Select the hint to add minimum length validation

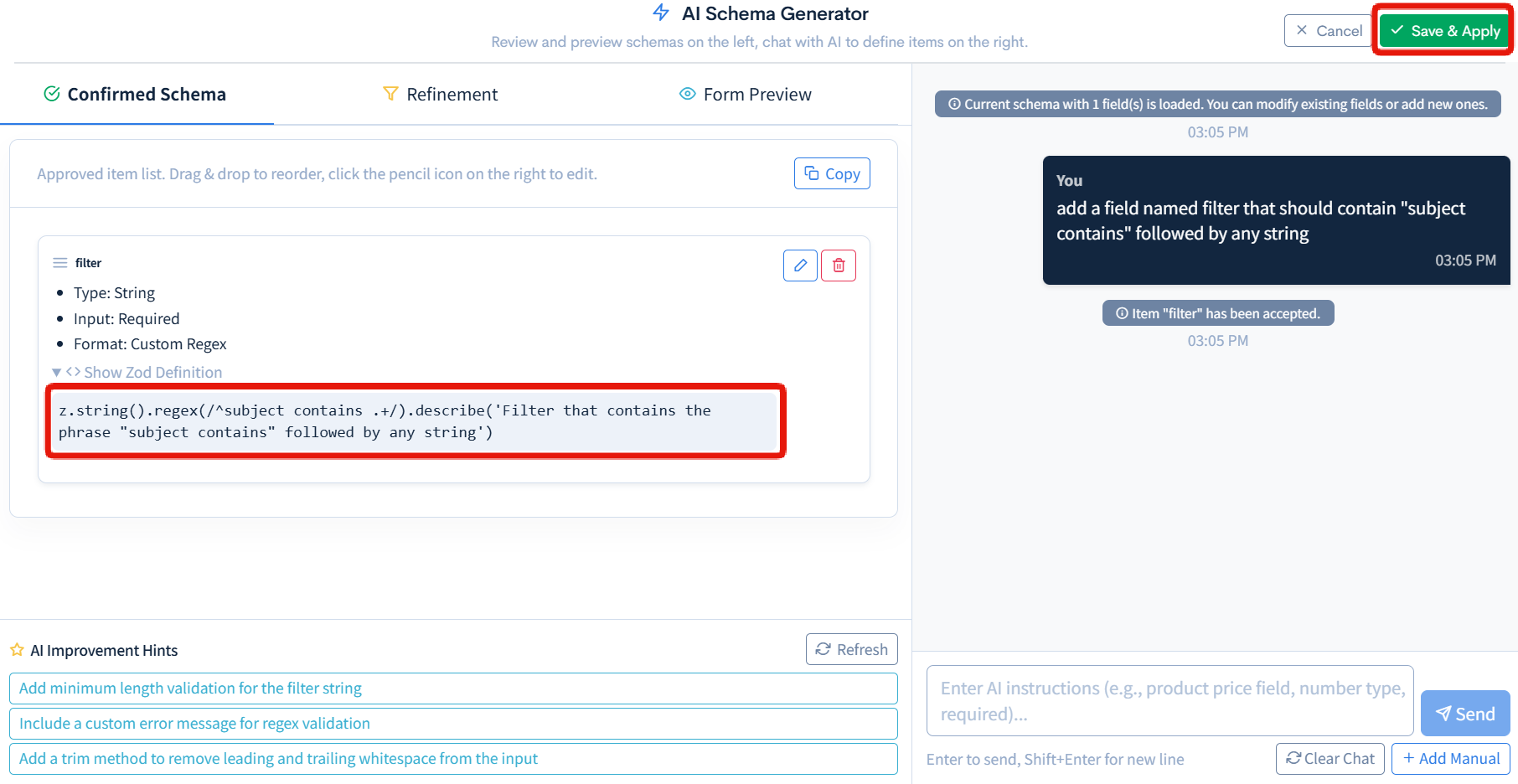click(x=452, y=688)
